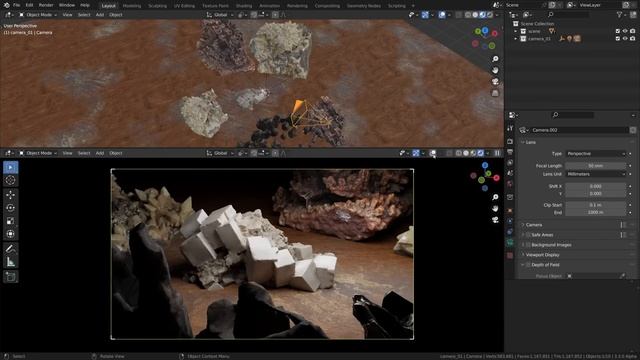640x360 pixels.
Task: Click the upper viewport navigation gizmo
Action: [485, 39]
